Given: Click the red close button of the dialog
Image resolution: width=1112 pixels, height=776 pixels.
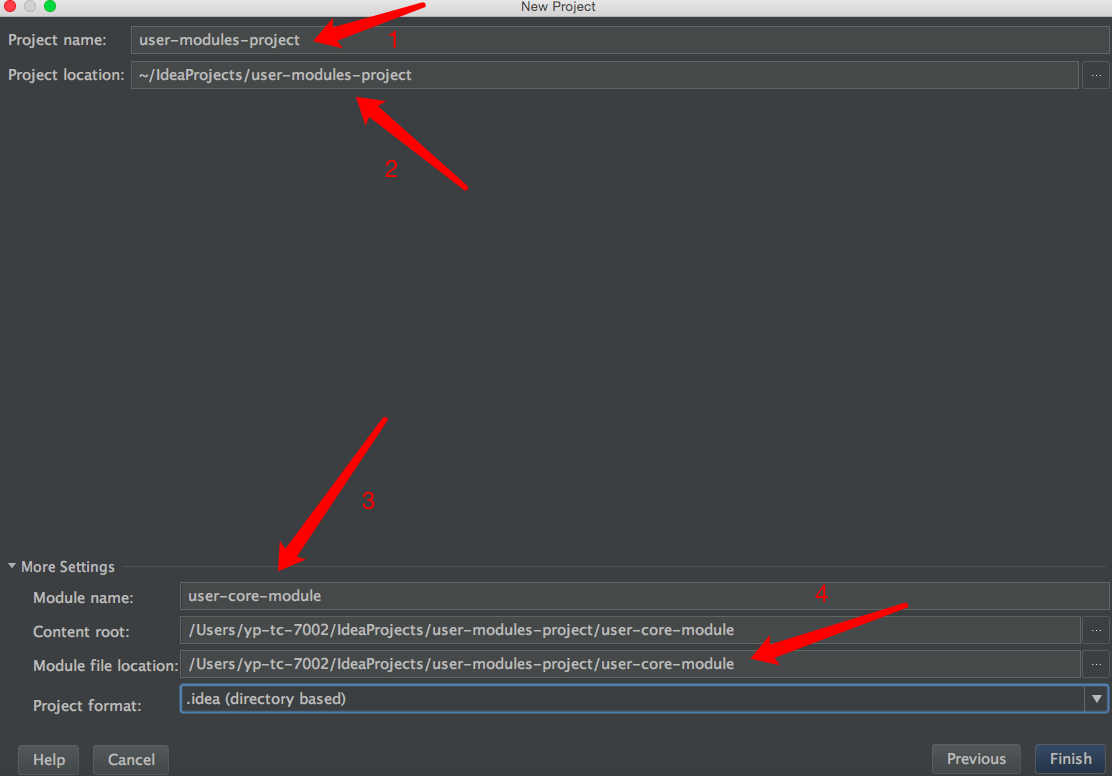Looking at the screenshot, I should pyautogui.click(x=10, y=6).
